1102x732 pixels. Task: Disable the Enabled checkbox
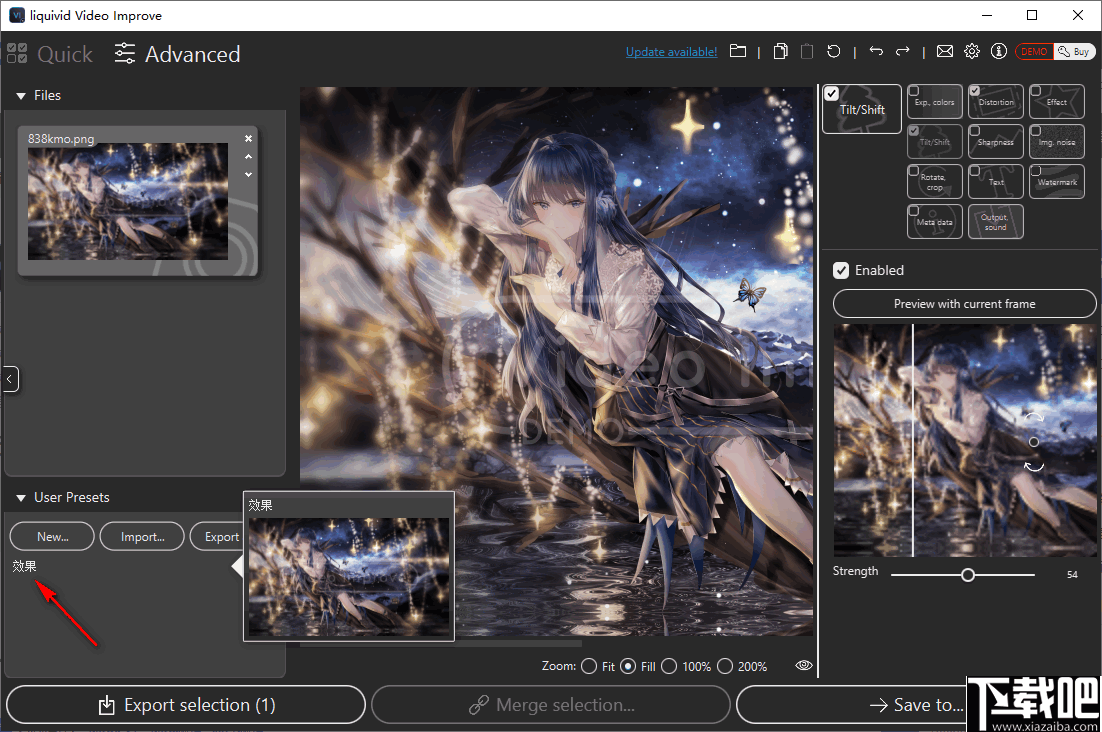(841, 270)
